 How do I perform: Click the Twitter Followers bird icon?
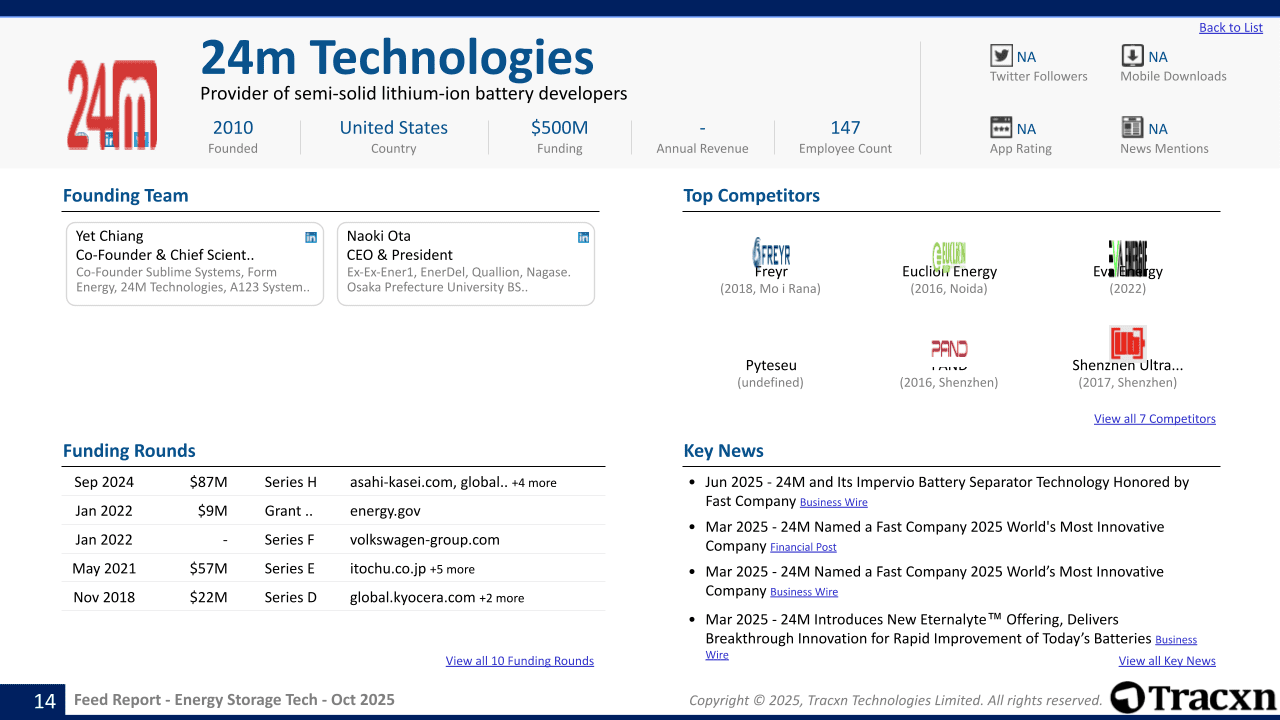(x=1001, y=56)
